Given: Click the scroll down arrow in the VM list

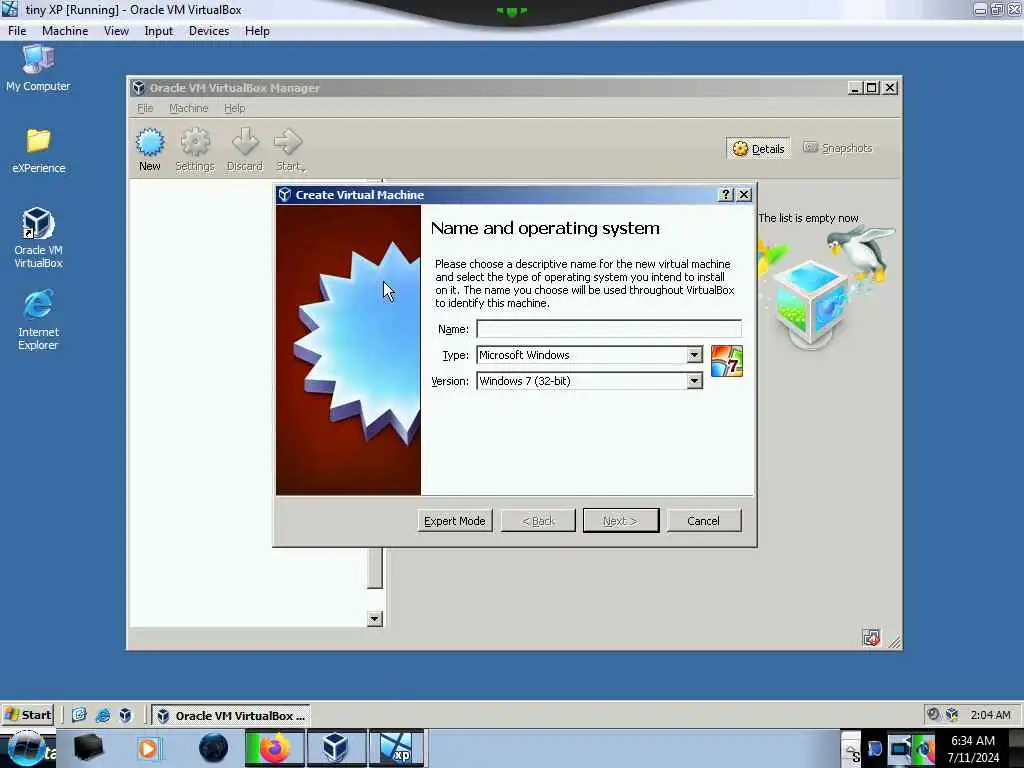Looking at the screenshot, I should tap(374, 618).
